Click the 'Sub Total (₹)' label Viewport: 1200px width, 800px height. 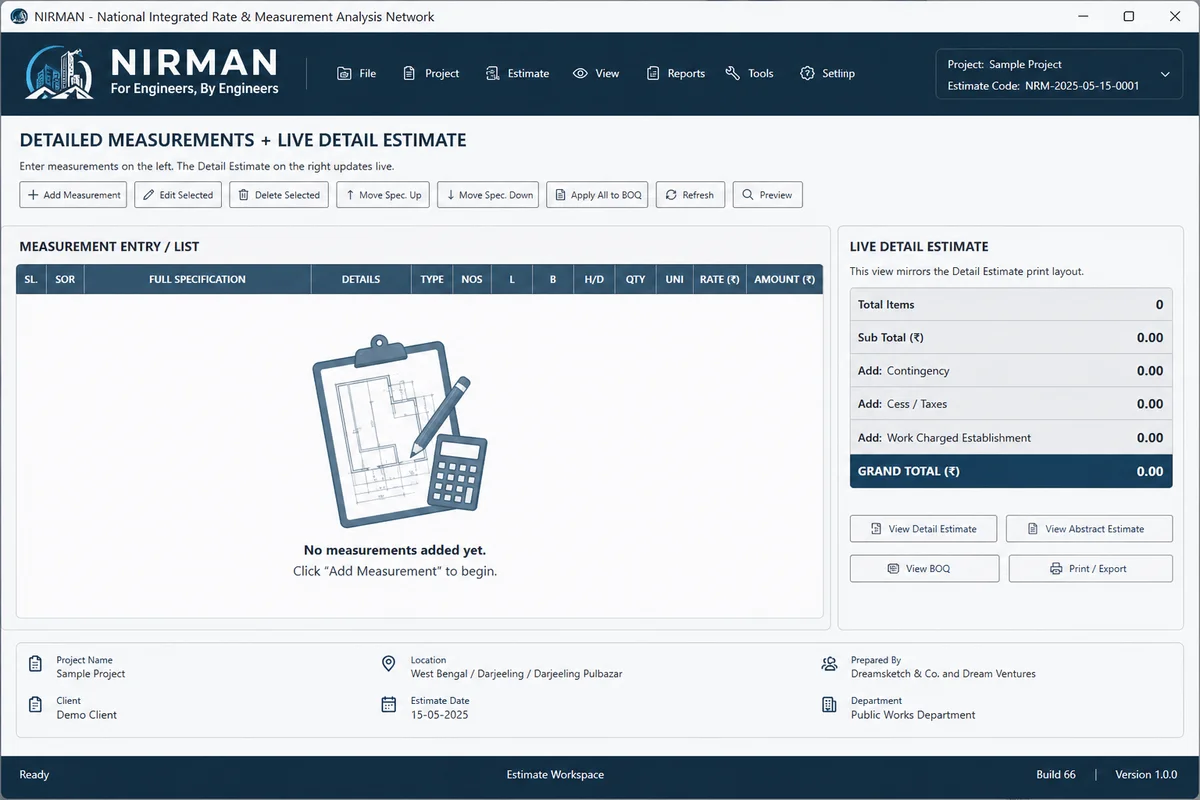[x=891, y=338]
